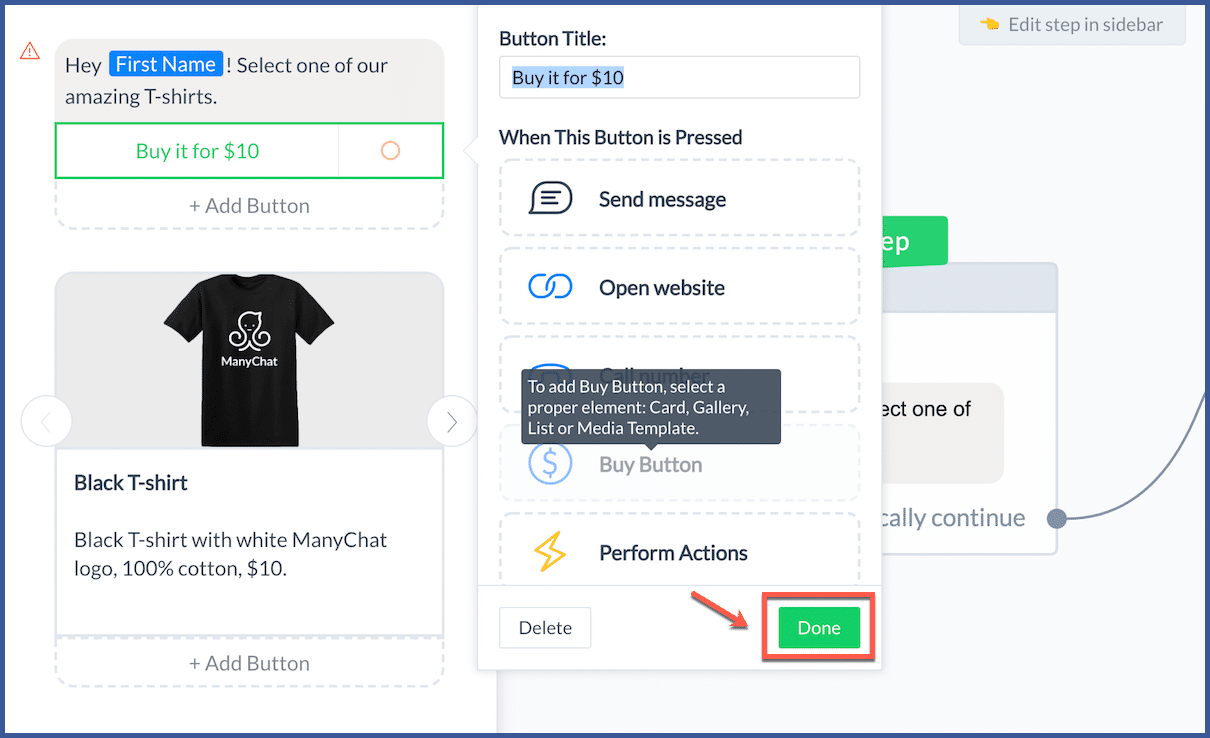1210x738 pixels.
Task: Click the First Name variable chip
Action: 166,63
